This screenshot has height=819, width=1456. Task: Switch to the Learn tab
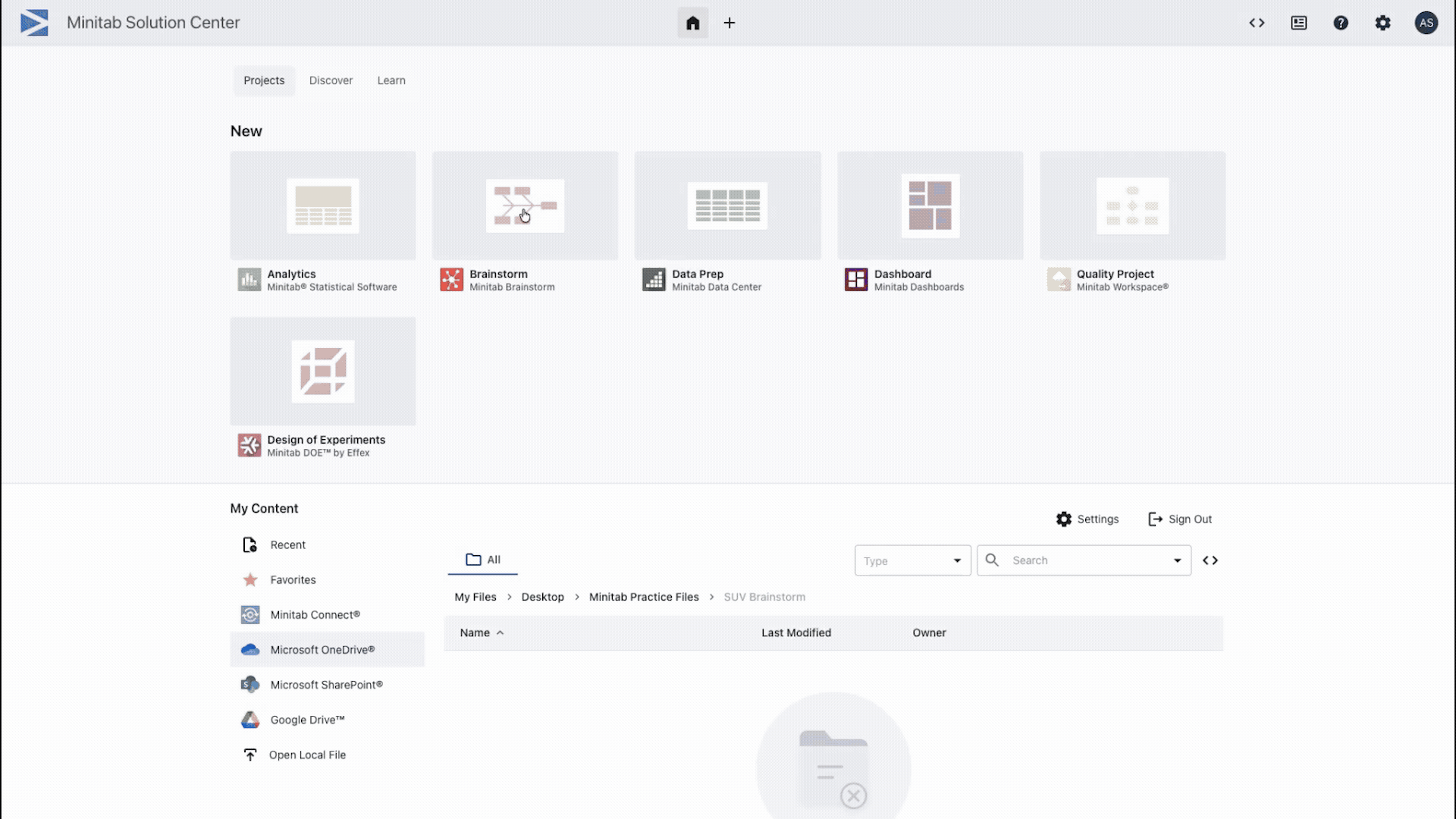click(391, 80)
